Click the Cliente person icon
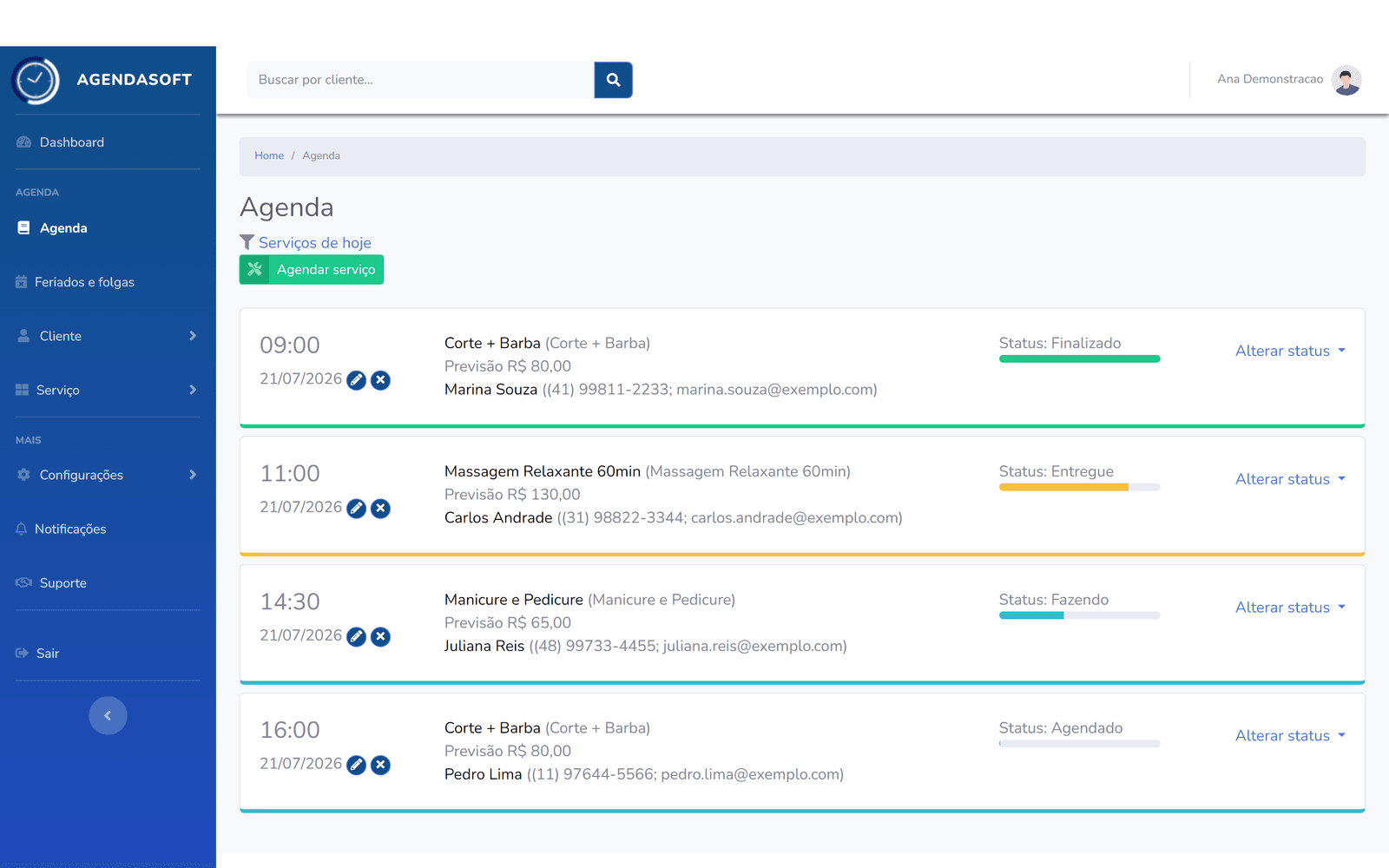The width and height of the screenshot is (1389, 868). [x=23, y=336]
